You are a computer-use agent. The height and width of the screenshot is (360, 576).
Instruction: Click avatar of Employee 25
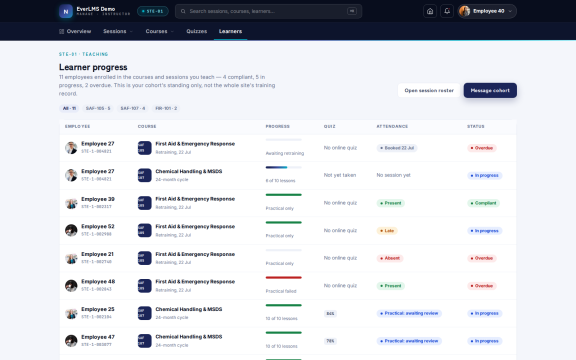pyautogui.click(x=71, y=313)
